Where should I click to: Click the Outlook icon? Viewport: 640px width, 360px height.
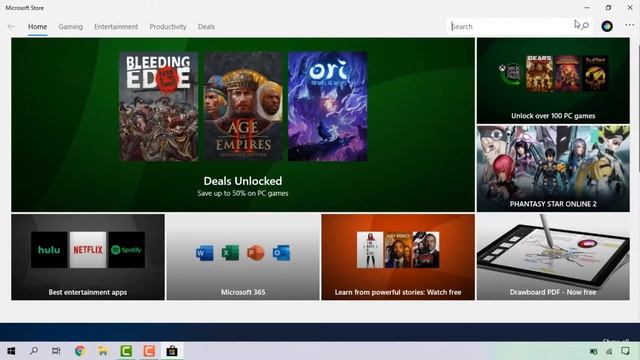coord(281,253)
